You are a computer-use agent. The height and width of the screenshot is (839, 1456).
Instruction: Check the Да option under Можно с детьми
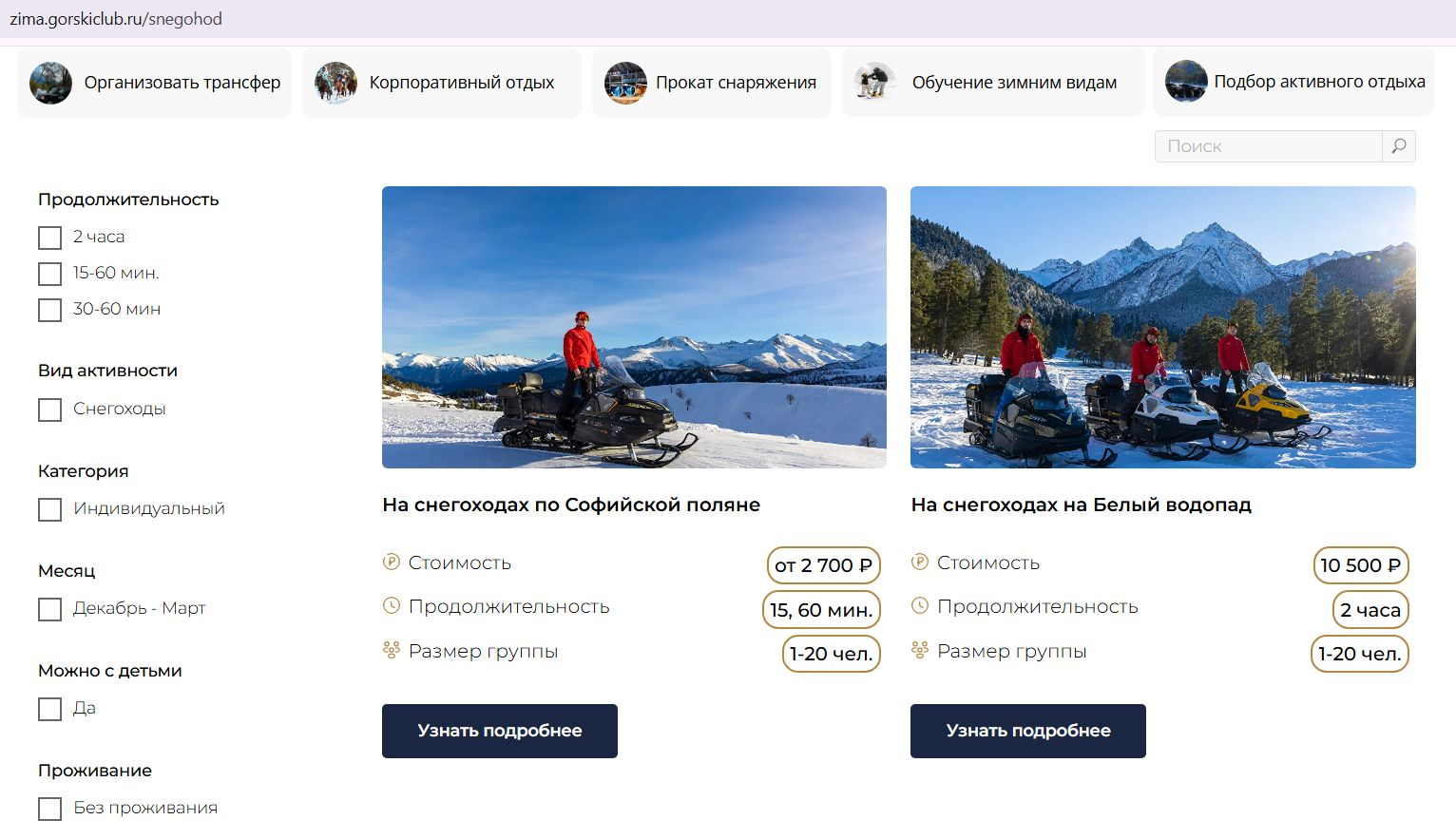(x=49, y=709)
